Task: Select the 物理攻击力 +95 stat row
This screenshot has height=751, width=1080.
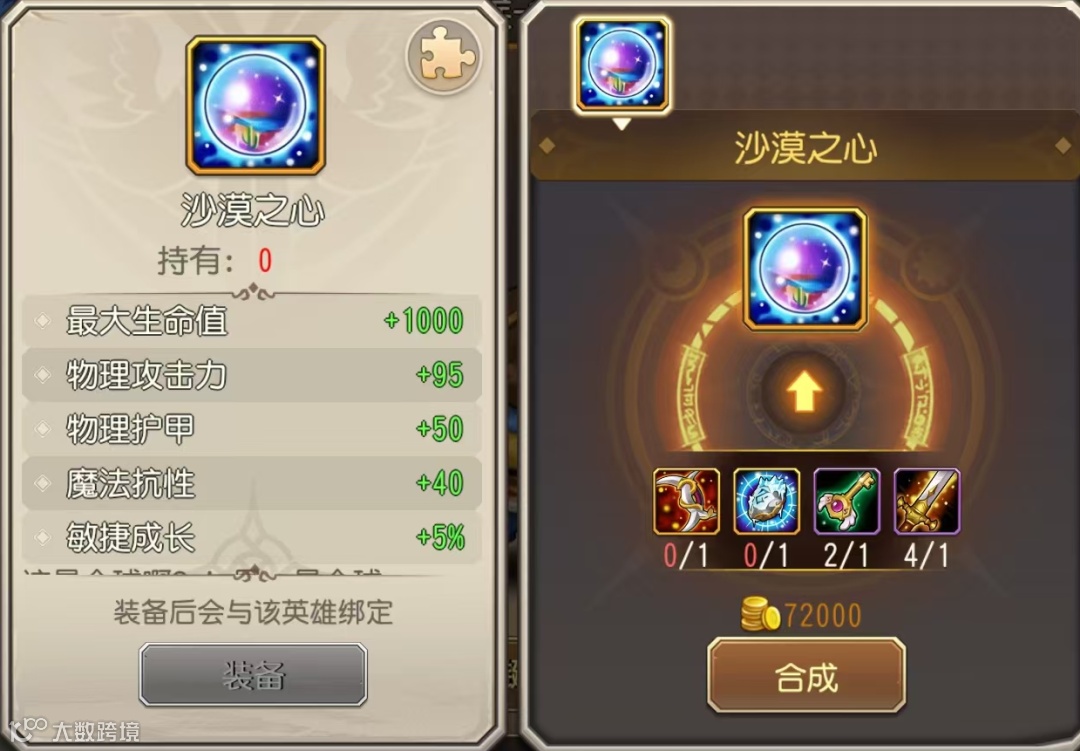Action: coord(252,376)
